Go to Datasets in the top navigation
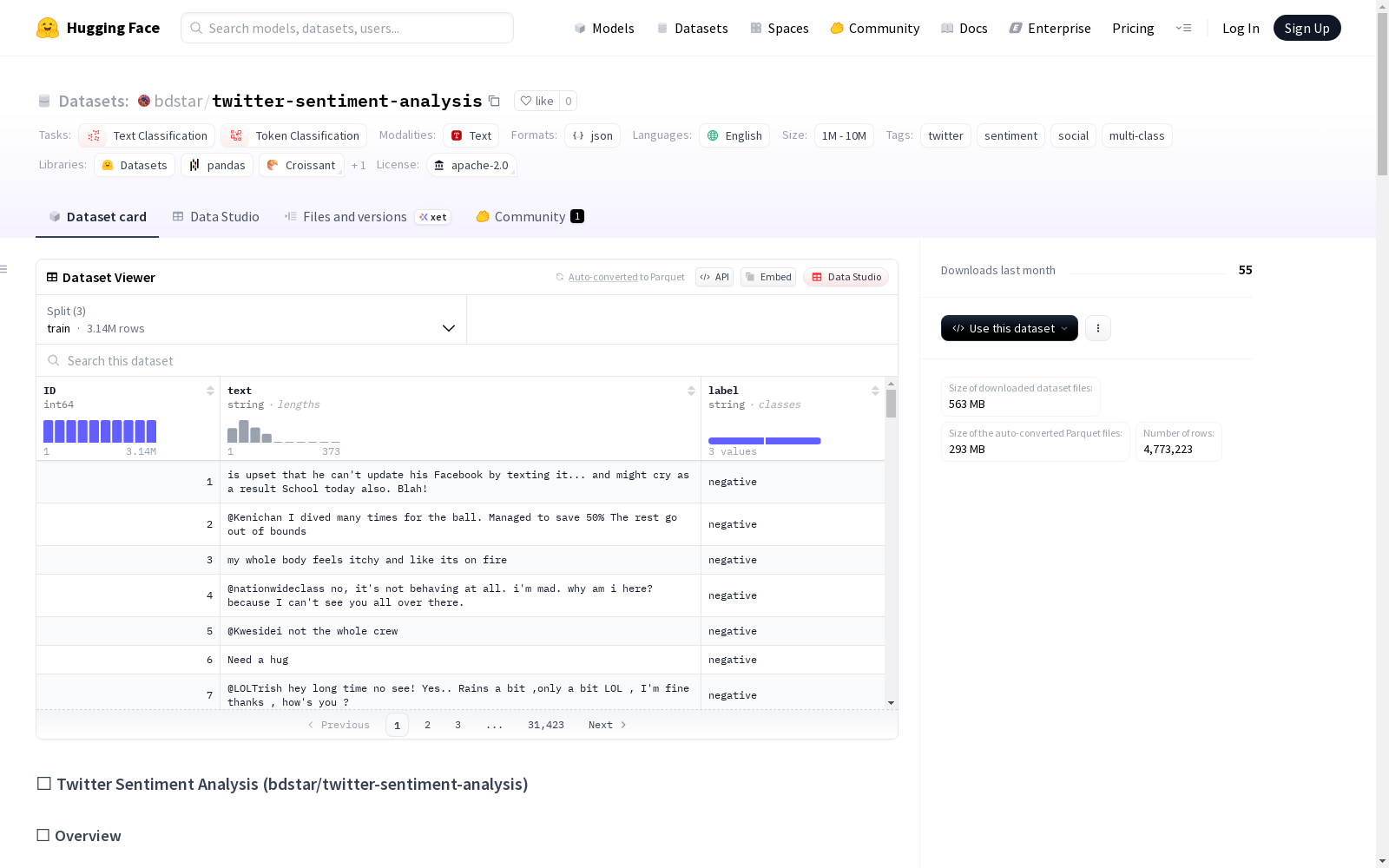Image resolution: width=1389 pixels, height=868 pixels. tap(692, 28)
